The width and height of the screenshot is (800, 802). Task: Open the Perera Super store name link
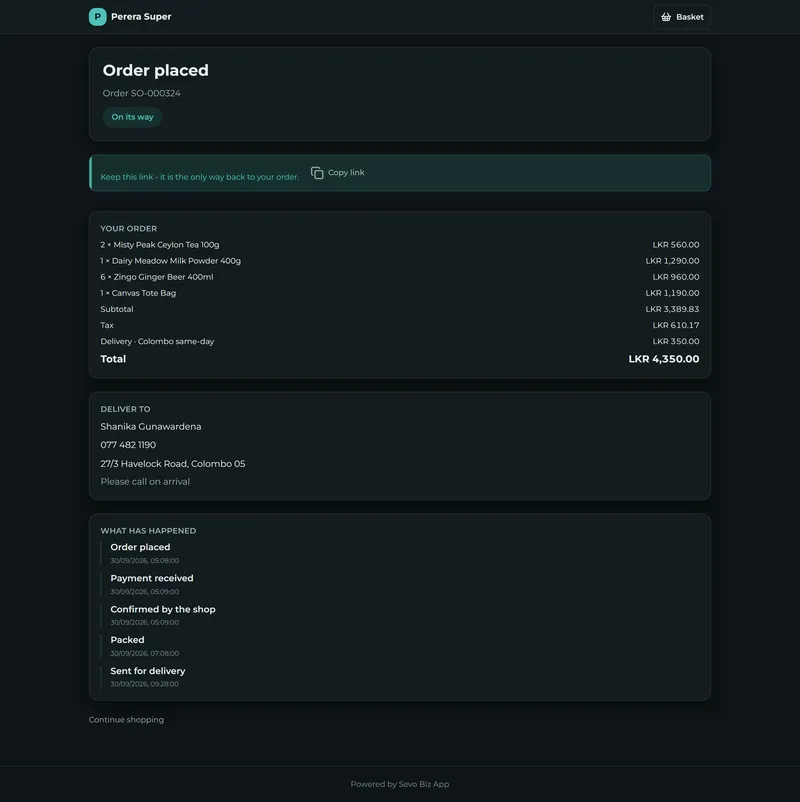point(141,17)
